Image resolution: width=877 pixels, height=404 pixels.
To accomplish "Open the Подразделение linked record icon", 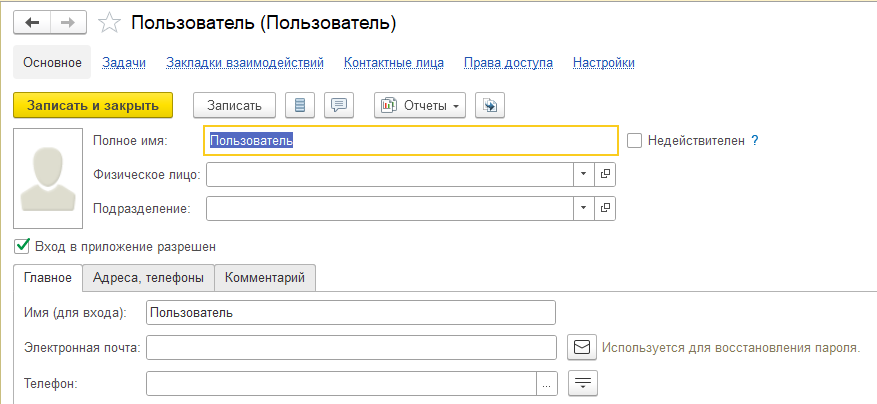I will tap(605, 208).
